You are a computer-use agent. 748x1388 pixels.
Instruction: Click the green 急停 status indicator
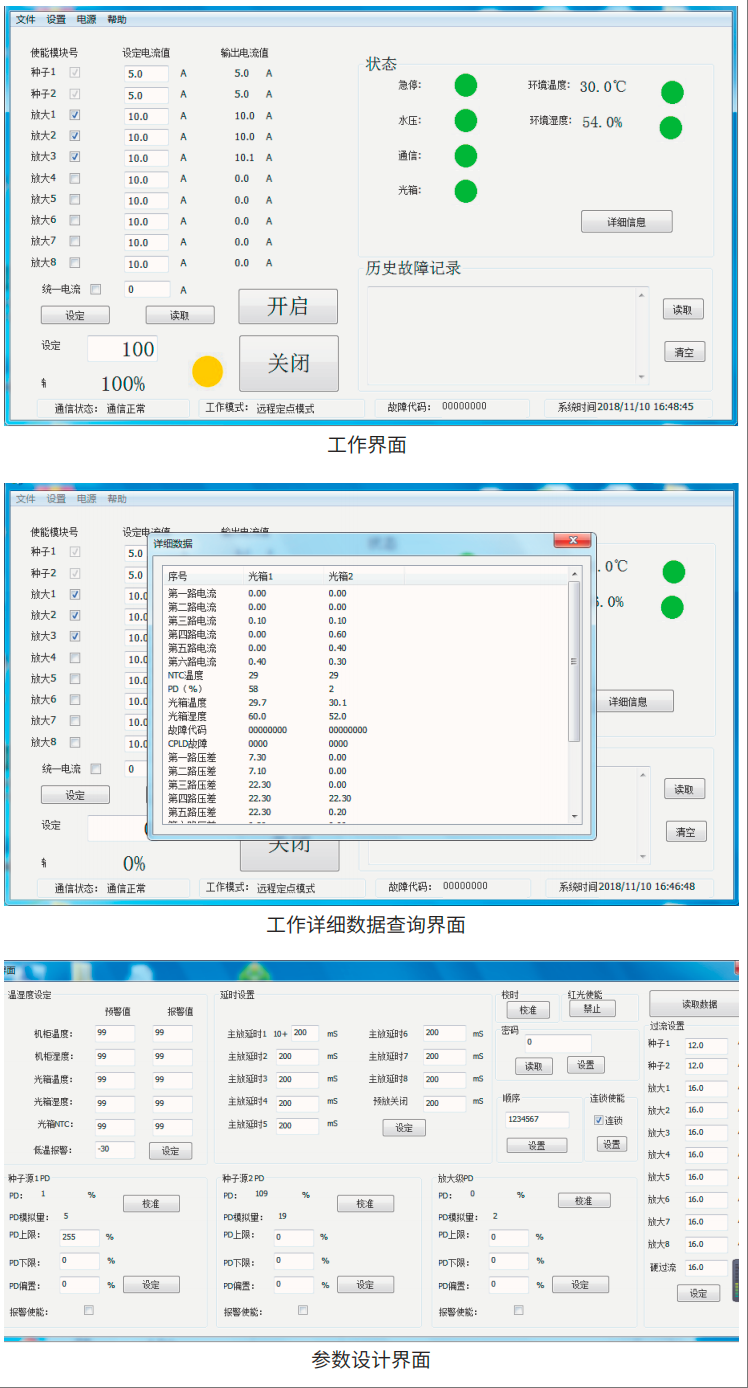pos(466,86)
